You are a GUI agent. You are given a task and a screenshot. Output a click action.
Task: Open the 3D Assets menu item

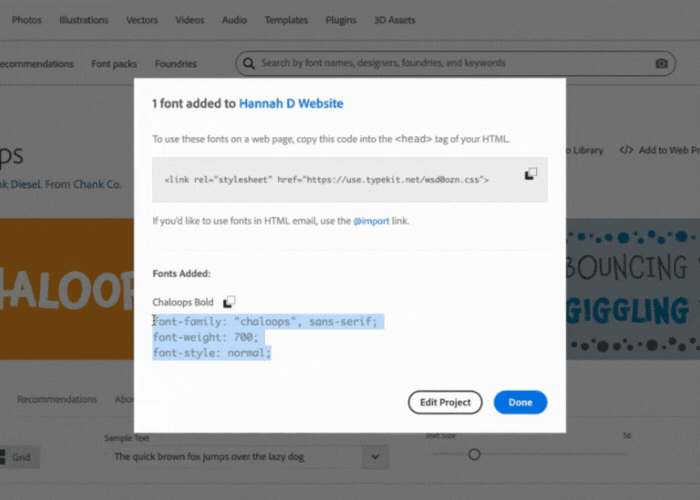pyautogui.click(x=395, y=20)
